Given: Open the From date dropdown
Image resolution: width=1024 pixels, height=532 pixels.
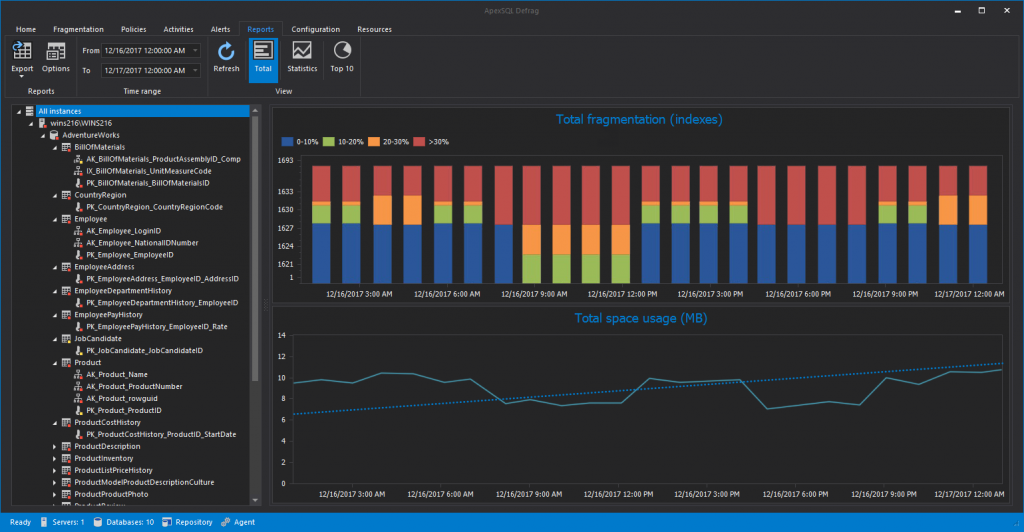Looking at the screenshot, I should (194, 50).
